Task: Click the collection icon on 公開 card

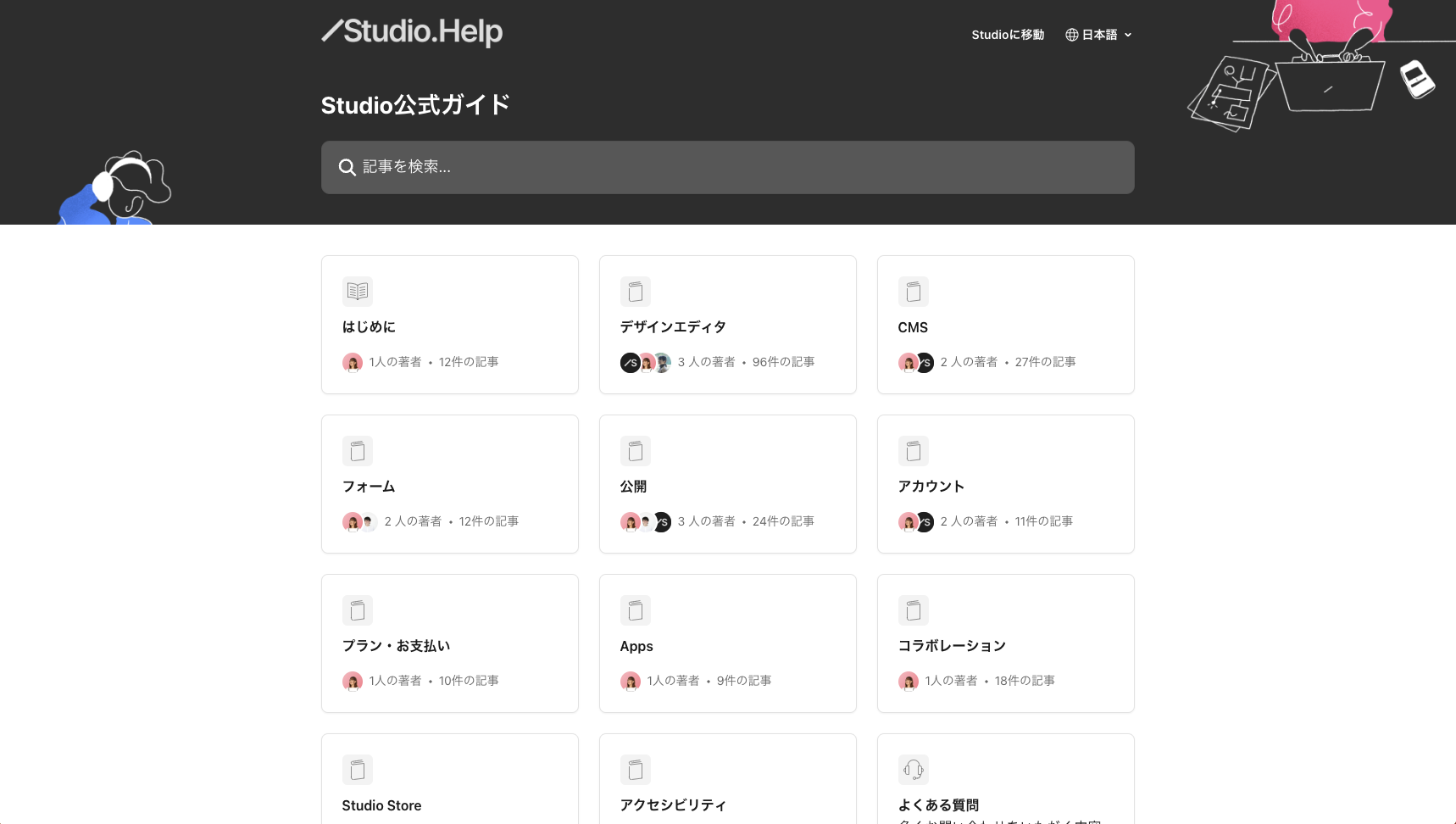Action: (636, 451)
